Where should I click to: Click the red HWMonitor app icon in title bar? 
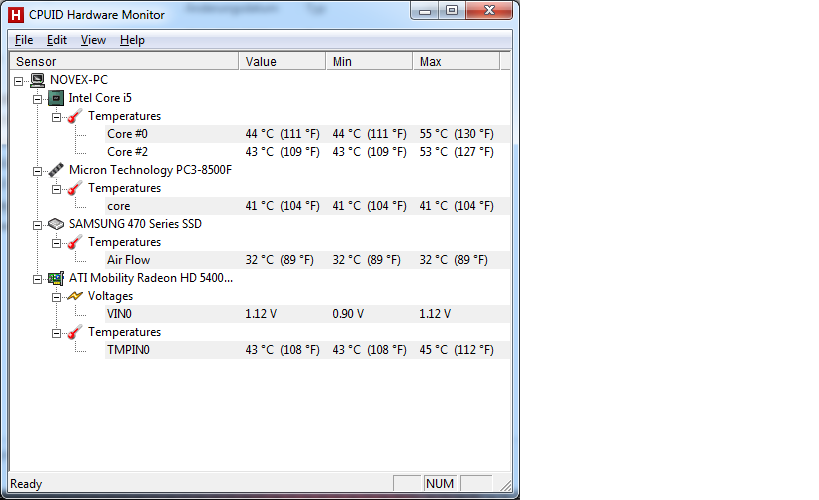coord(16,15)
